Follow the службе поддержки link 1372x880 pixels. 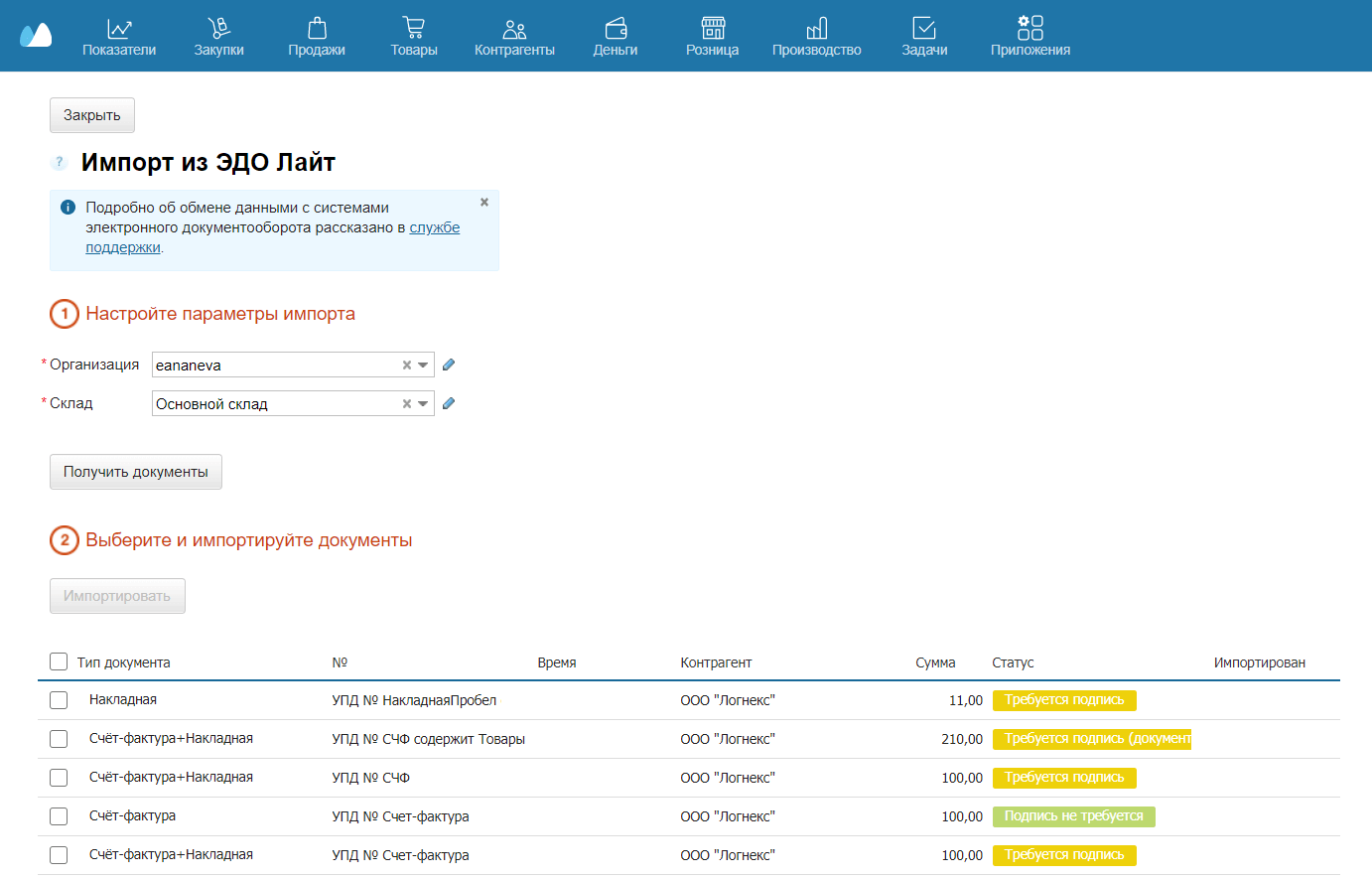tap(273, 237)
